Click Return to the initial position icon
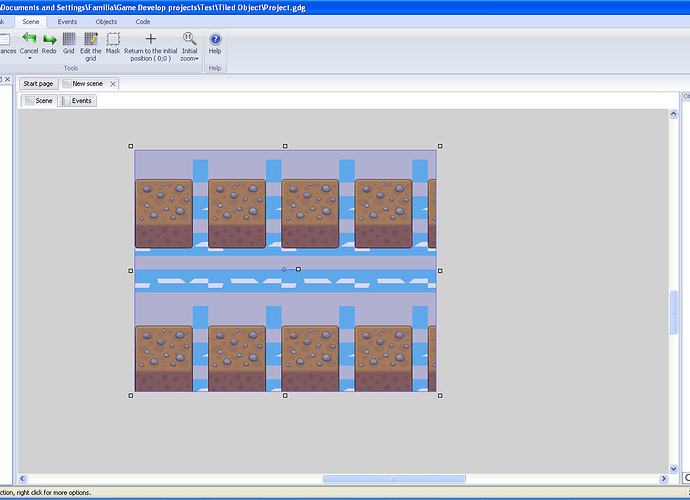 tap(150, 39)
